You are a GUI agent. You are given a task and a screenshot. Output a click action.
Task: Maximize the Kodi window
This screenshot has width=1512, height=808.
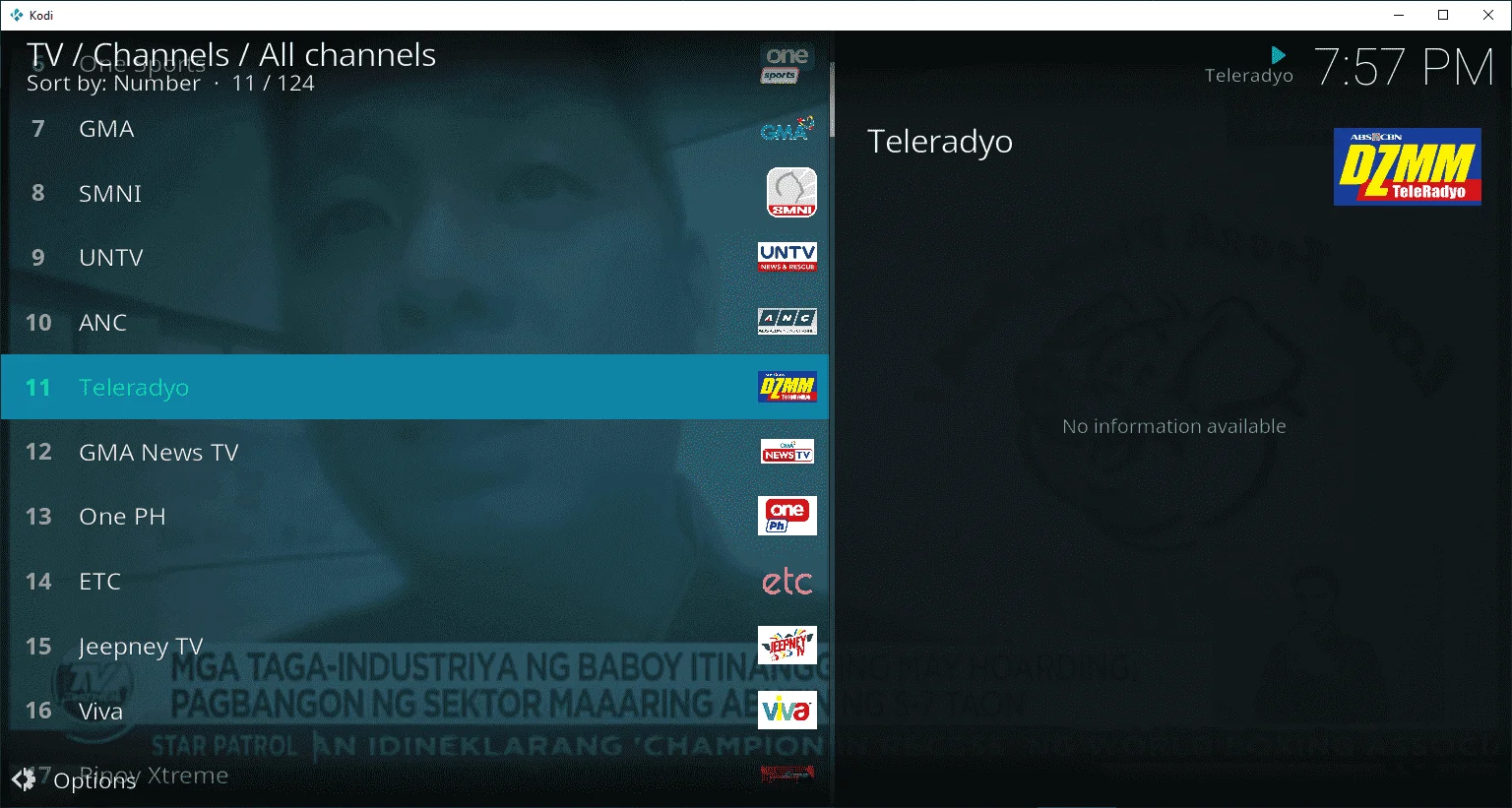pos(1443,15)
